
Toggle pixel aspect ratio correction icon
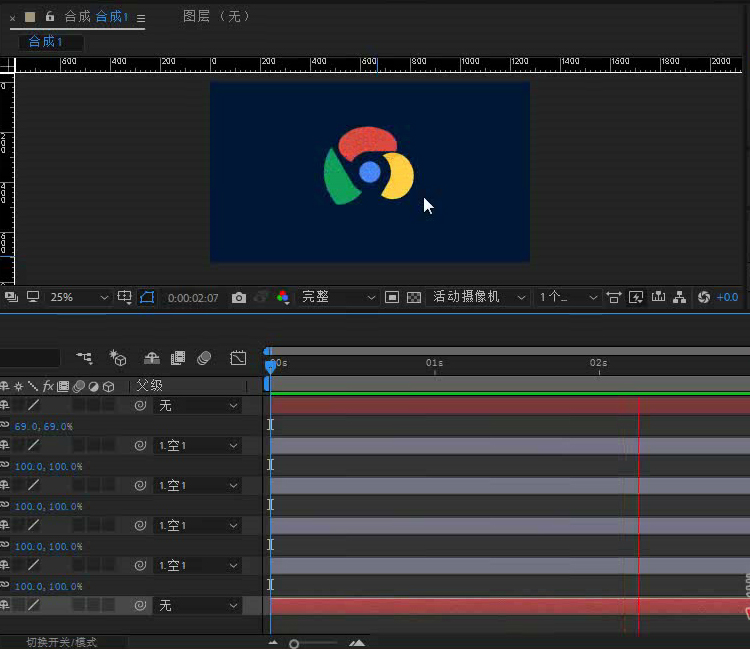614,297
